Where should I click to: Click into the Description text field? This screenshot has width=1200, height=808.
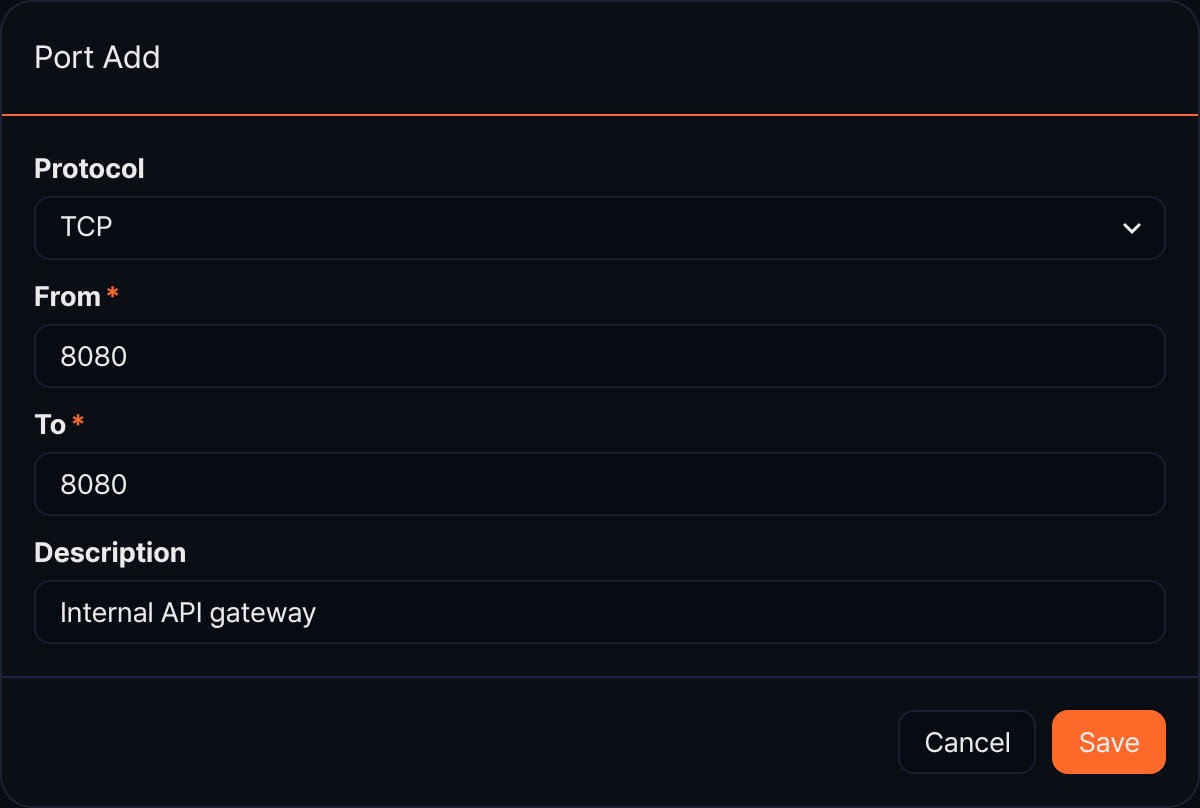600,612
